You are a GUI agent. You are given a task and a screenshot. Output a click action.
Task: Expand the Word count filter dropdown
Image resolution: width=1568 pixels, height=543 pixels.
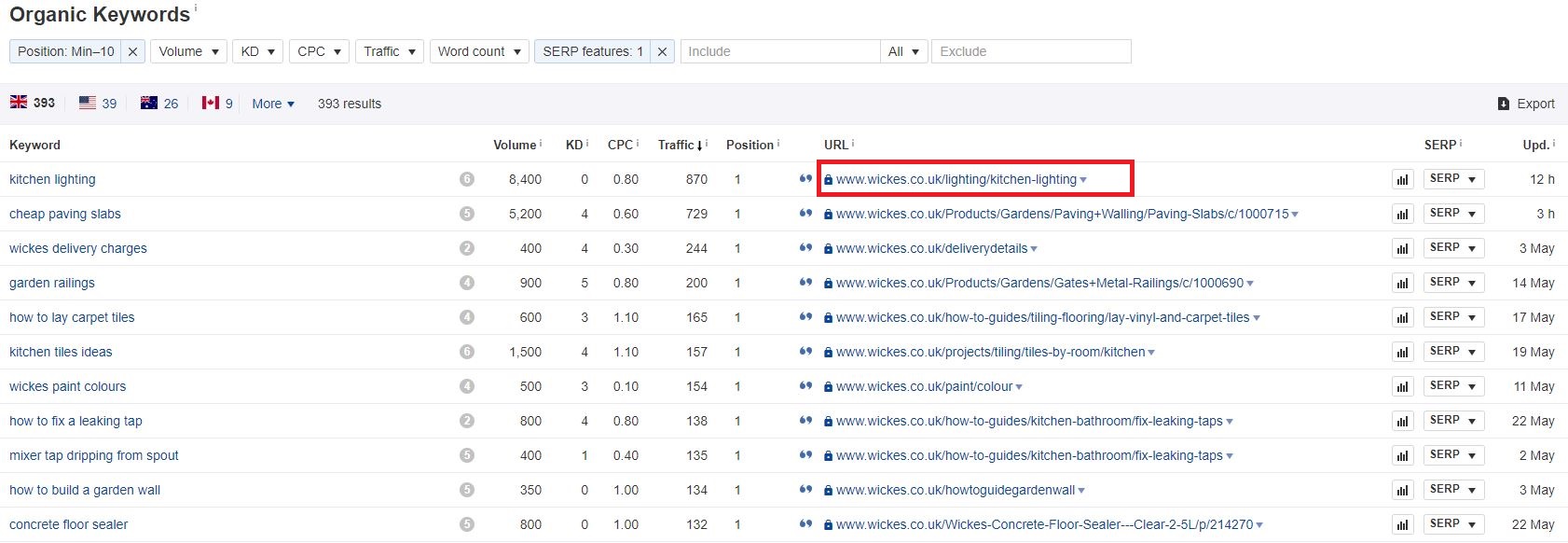479,51
